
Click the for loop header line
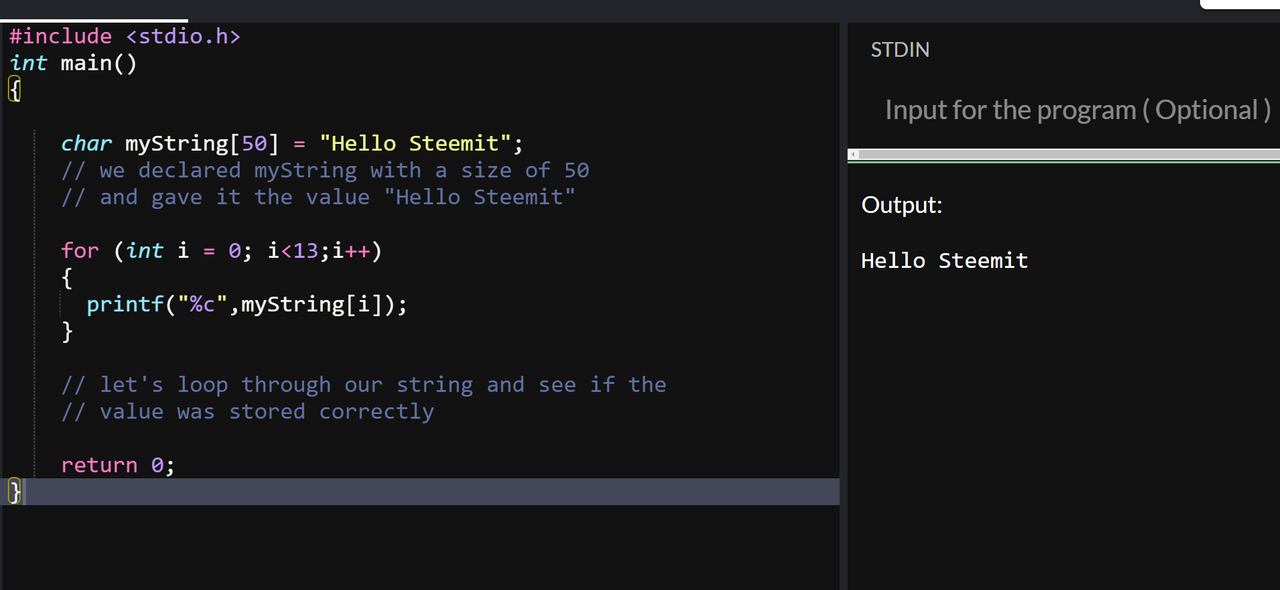221,251
